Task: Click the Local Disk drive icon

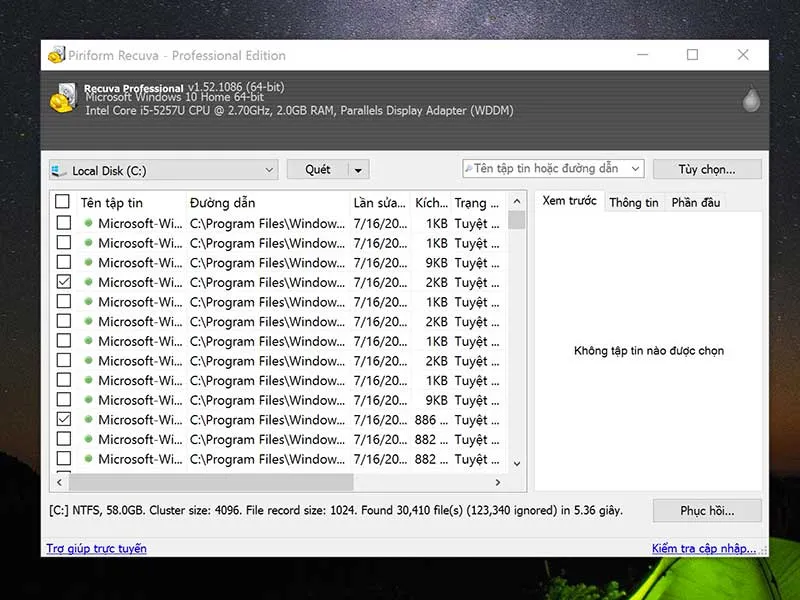Action: tap(60, 170)
